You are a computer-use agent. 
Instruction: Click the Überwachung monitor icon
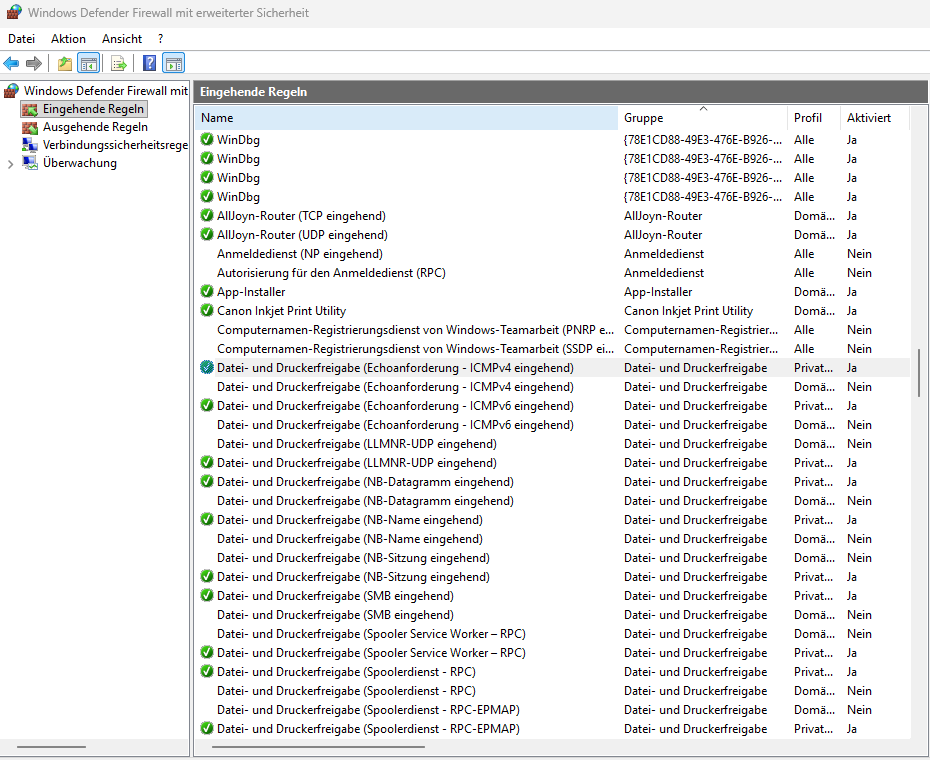coord(30,163)
